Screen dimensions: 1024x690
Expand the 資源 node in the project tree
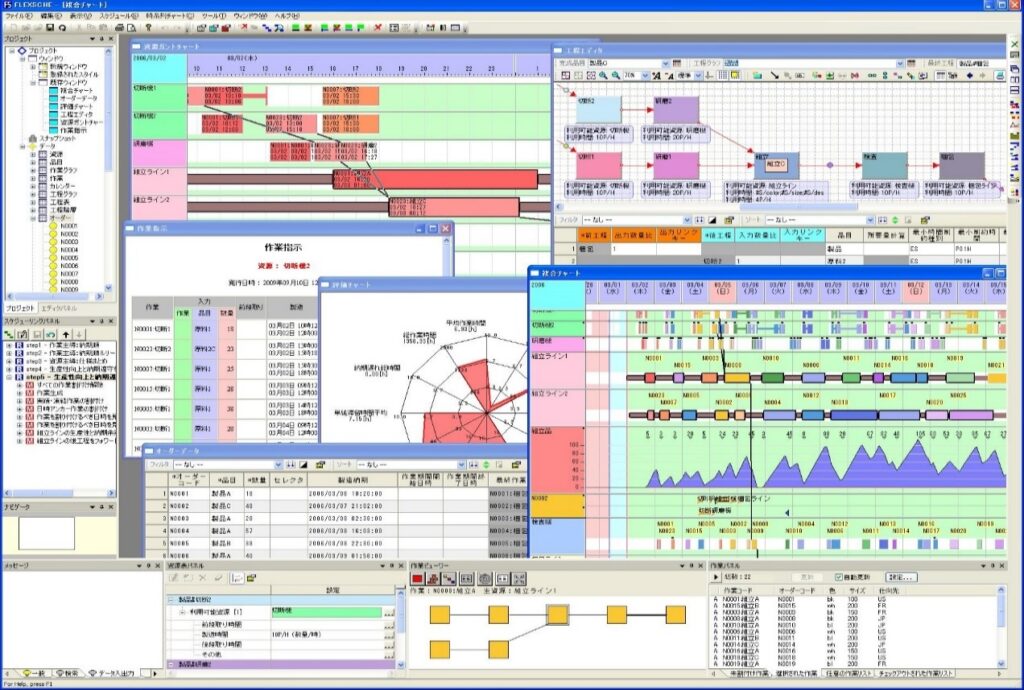pos(33,154)
